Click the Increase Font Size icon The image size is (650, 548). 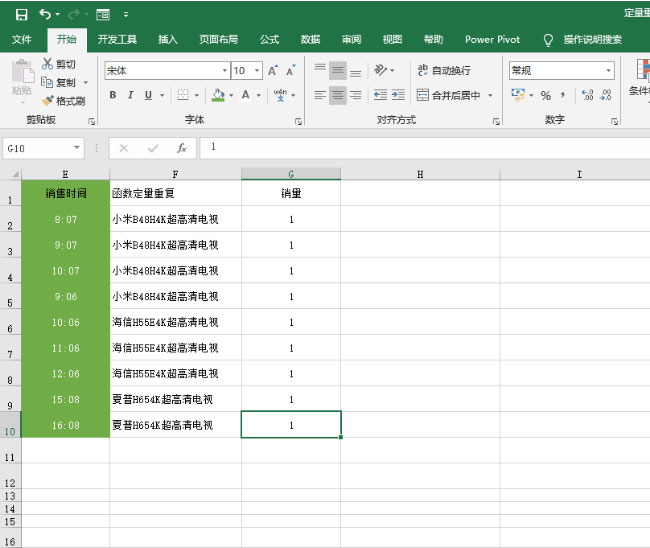[x=273, y=71]
